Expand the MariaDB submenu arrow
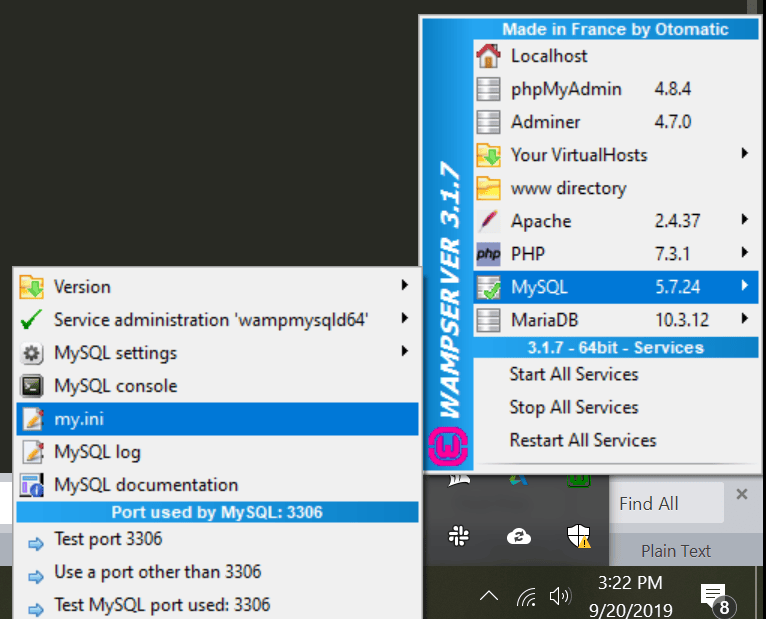The image size is (766, 619). [745, 318]
